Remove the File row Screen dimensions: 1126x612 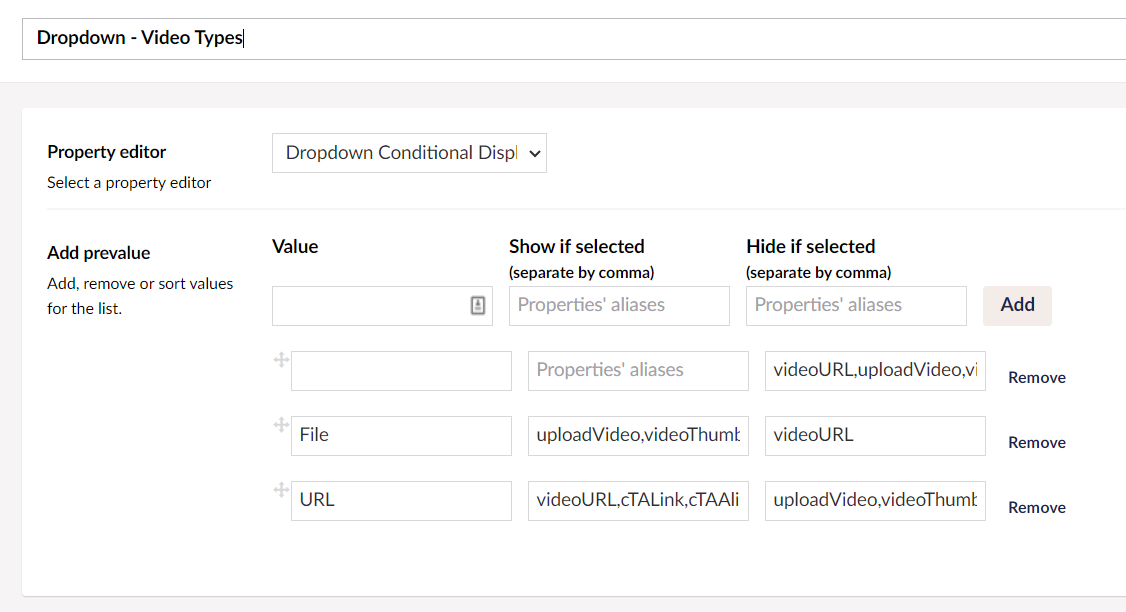coord(1037,443)
